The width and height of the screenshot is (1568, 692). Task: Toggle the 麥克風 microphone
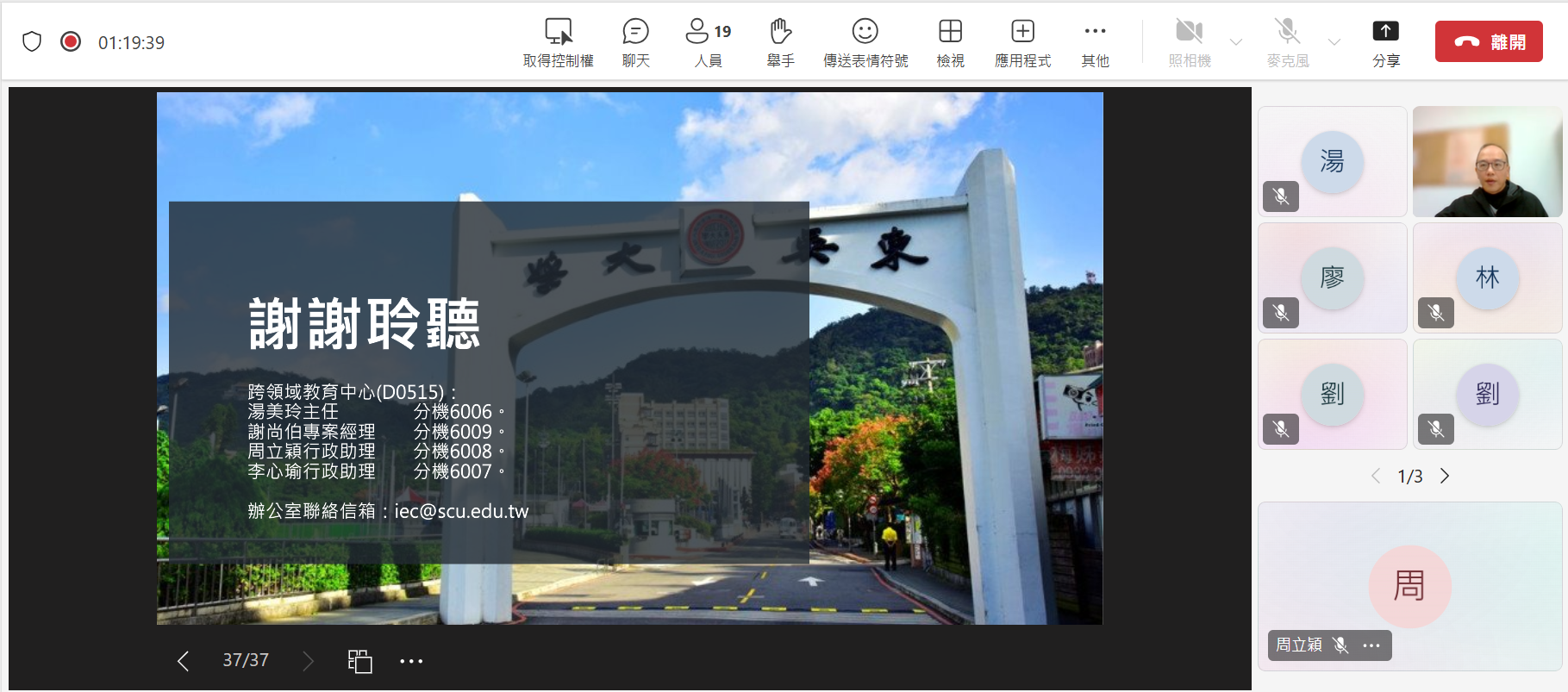[1288, 42]
